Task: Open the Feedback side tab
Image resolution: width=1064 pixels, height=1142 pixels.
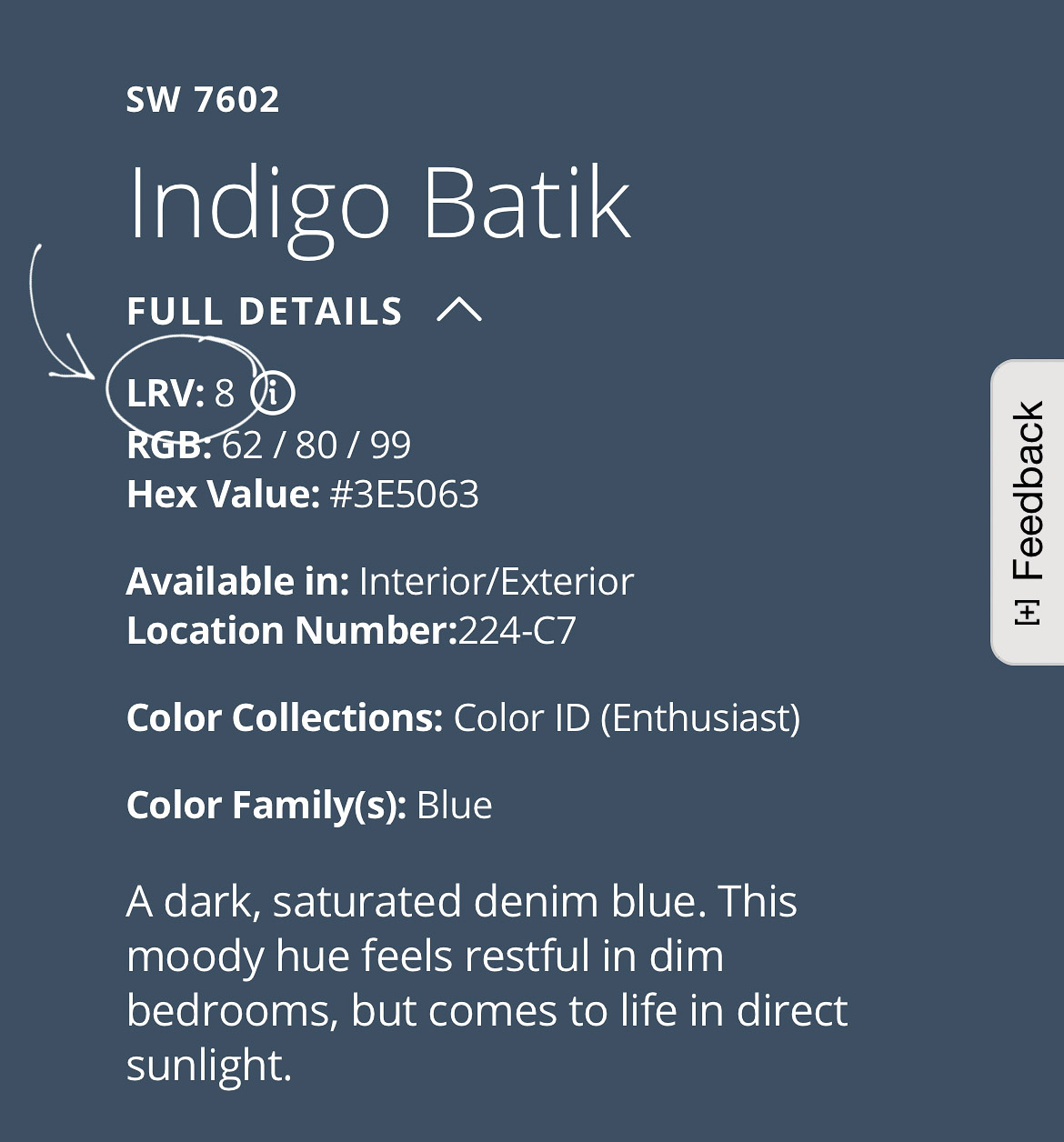Action: [1028, 513]
